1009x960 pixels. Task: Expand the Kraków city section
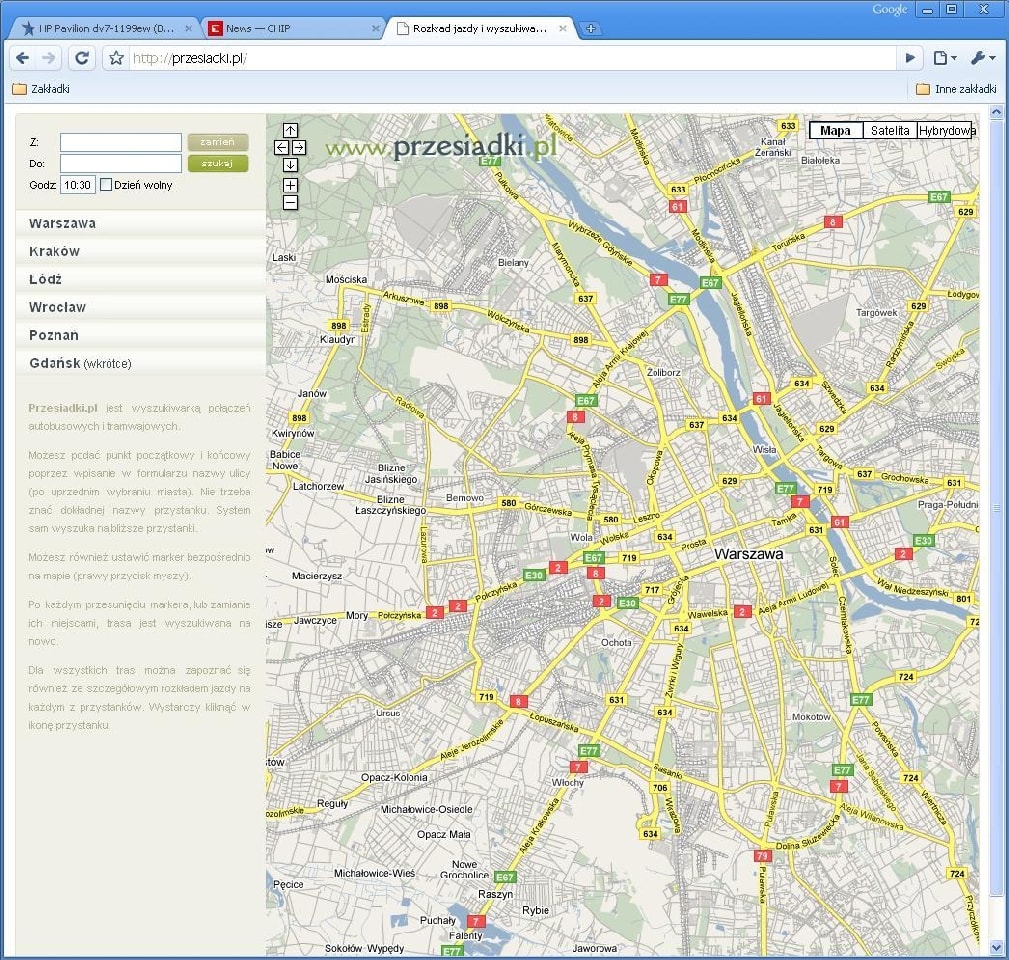pos(55,251)
